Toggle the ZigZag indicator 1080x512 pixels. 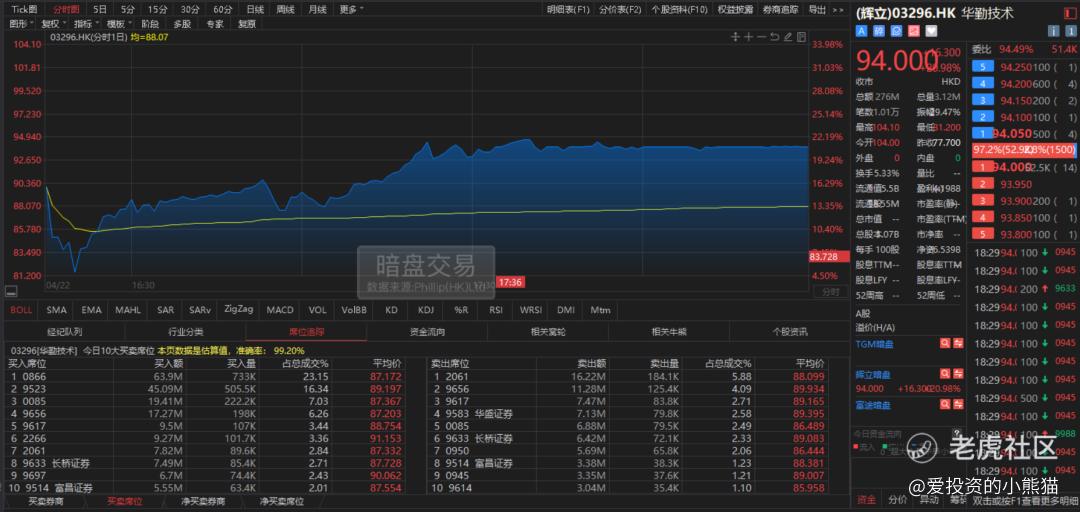pos(239,310)
